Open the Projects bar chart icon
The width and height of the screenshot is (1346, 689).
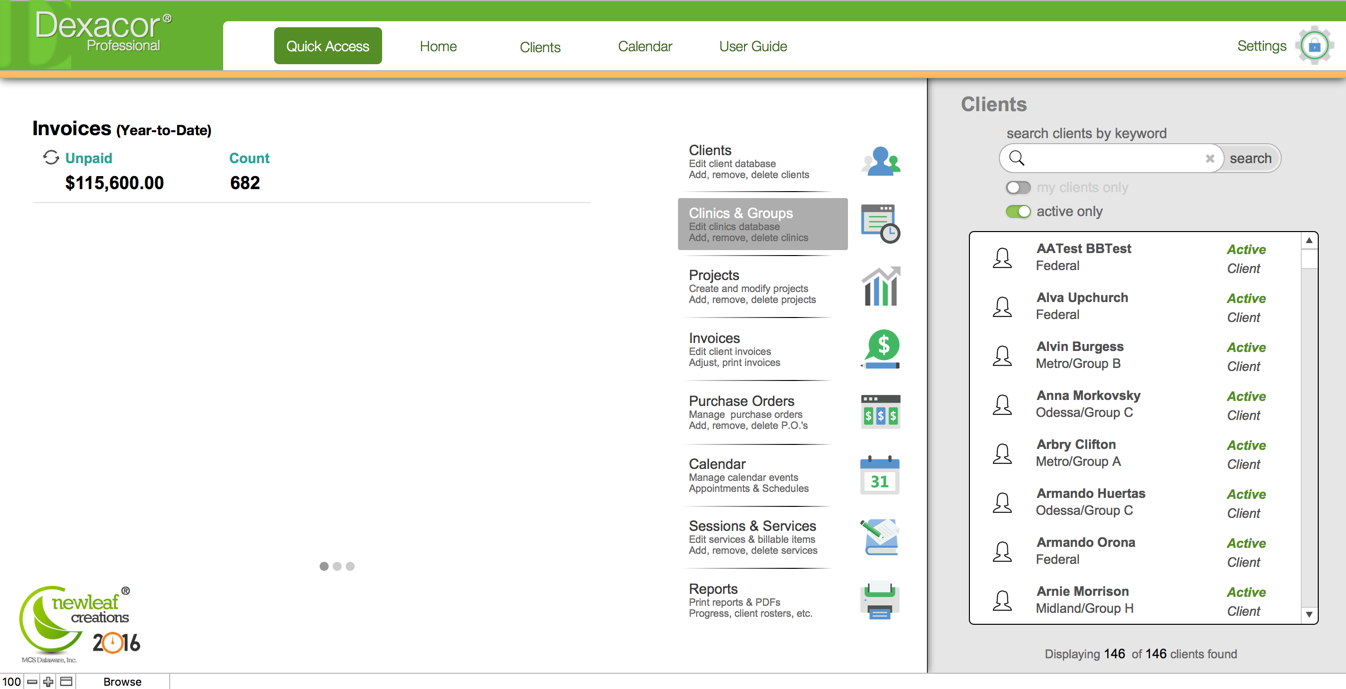(881, 286)
